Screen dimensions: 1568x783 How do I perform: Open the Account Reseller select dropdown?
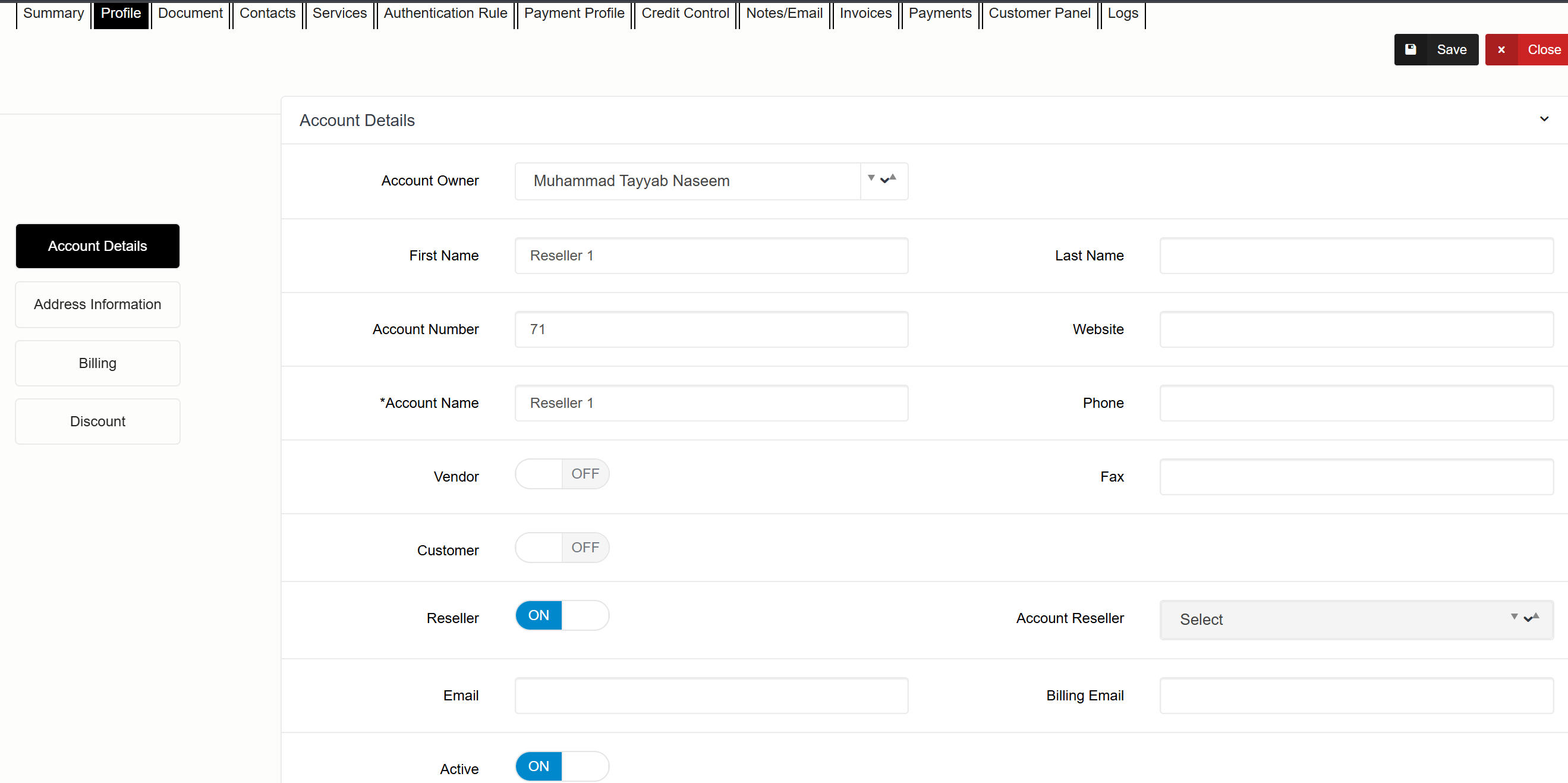click(1355, 620)
